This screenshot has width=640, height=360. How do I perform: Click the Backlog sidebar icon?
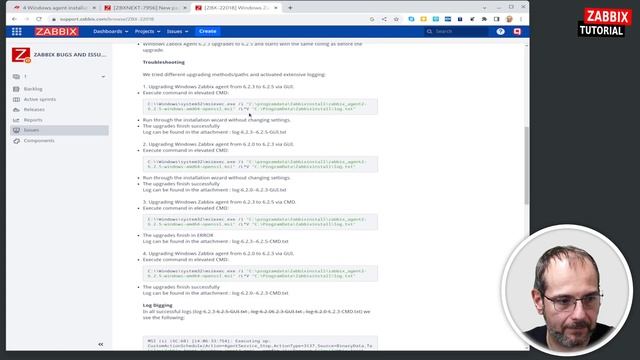(16, 89)
